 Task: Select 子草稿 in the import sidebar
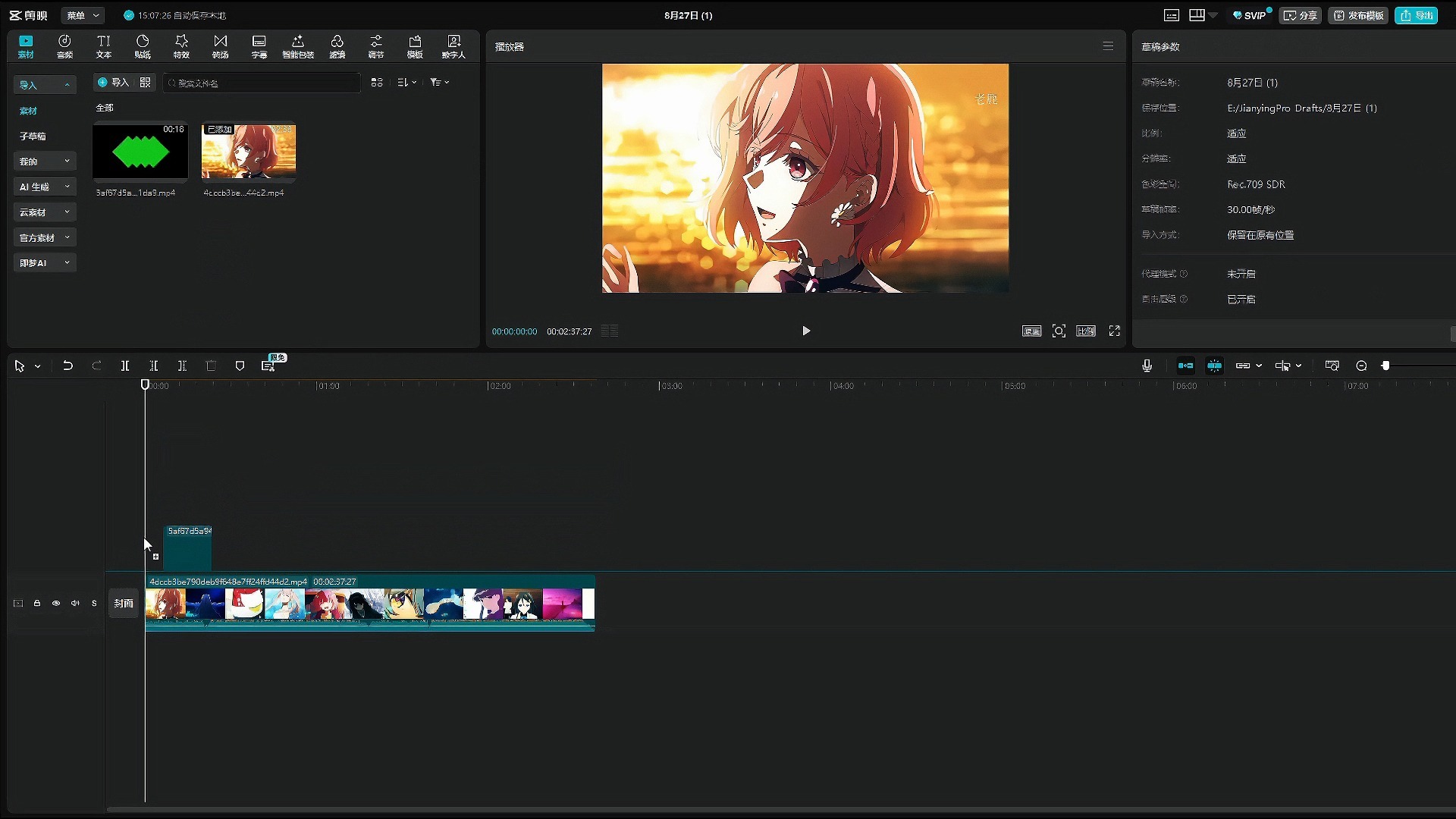pyautogui.click(x=33, y=136)
